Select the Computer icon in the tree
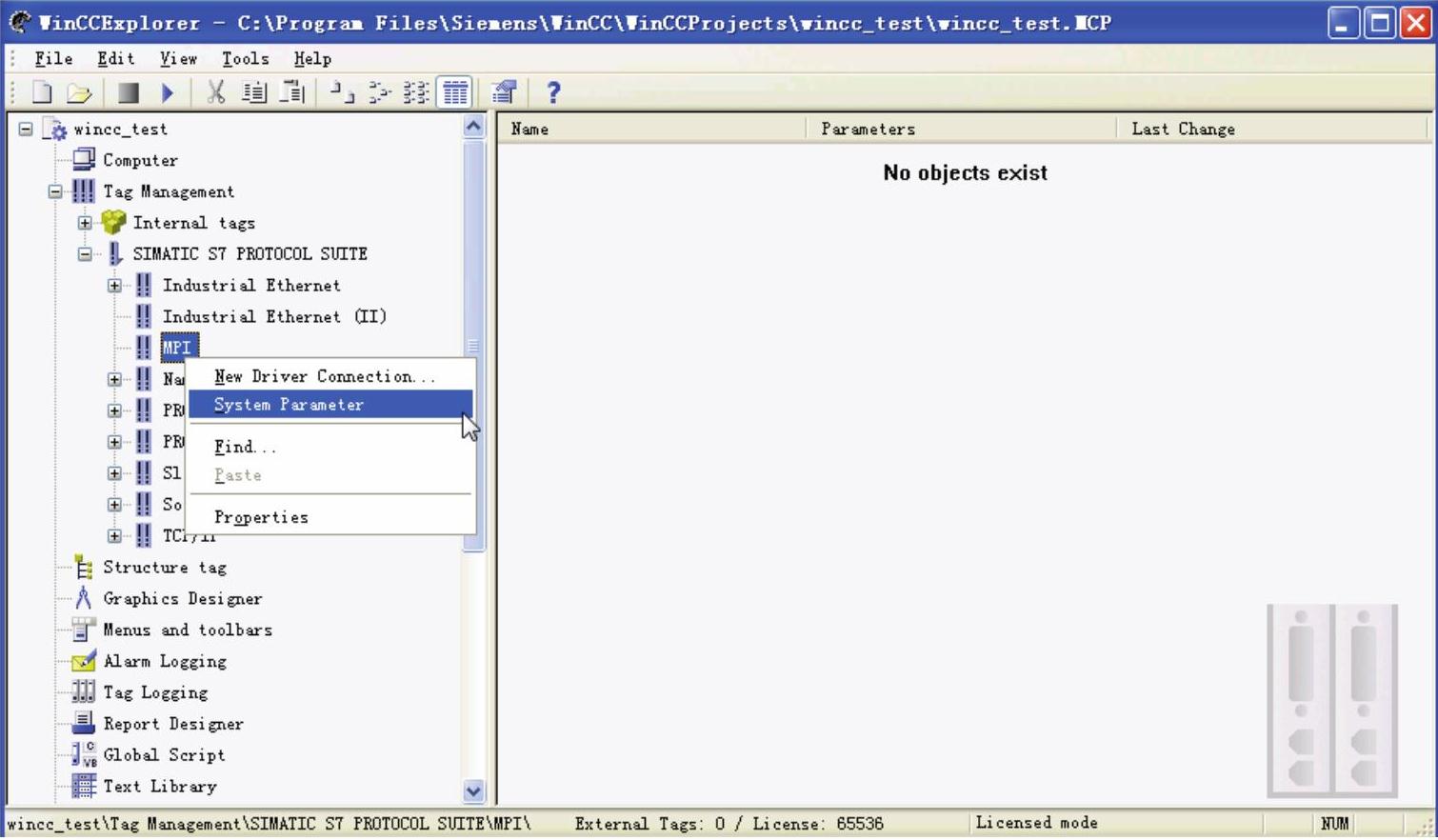This screenshot has width=1438, height=840. point(84,159)
